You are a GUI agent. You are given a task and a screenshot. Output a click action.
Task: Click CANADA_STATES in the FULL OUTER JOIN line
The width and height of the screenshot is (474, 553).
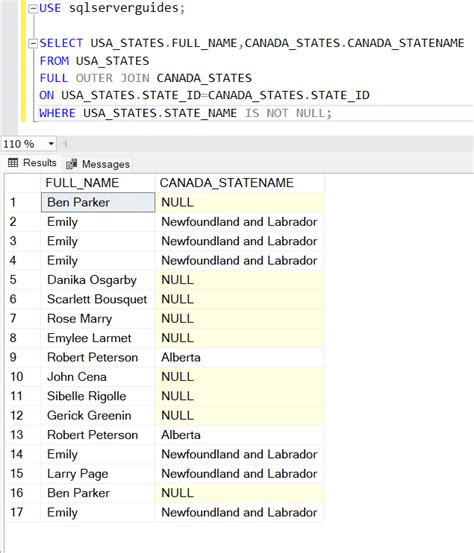pyautogui.click(x=204, y=78)
